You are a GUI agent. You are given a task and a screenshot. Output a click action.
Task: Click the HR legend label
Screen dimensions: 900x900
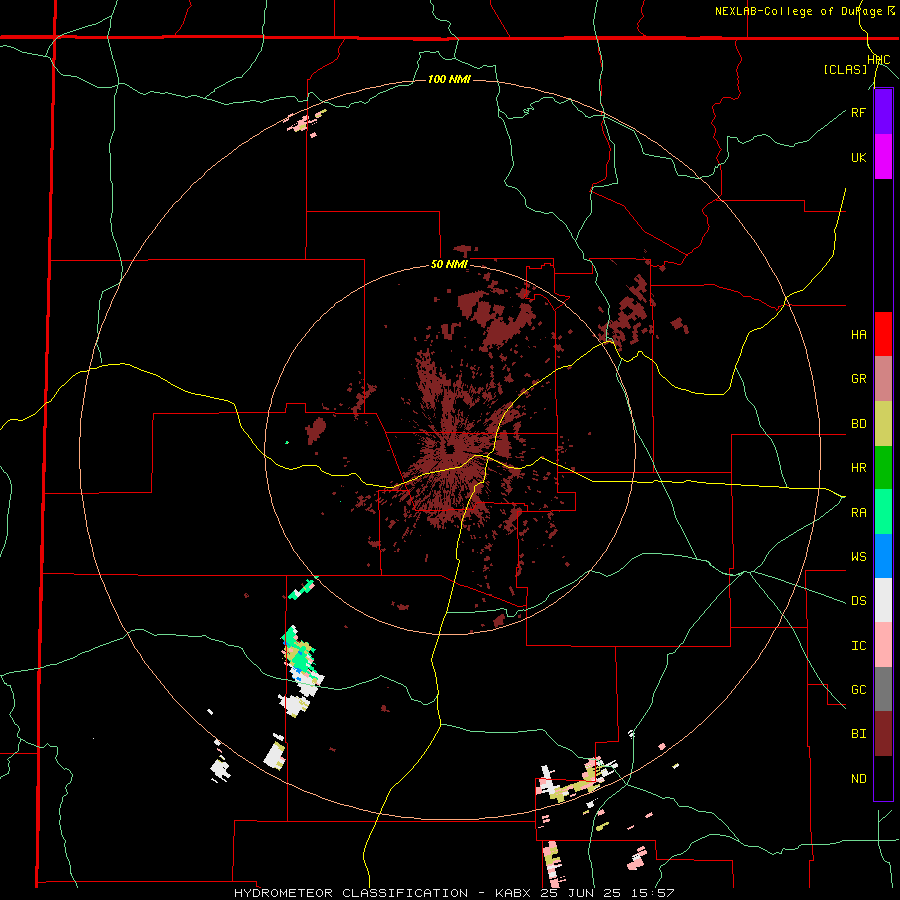[x=858, y=468]
